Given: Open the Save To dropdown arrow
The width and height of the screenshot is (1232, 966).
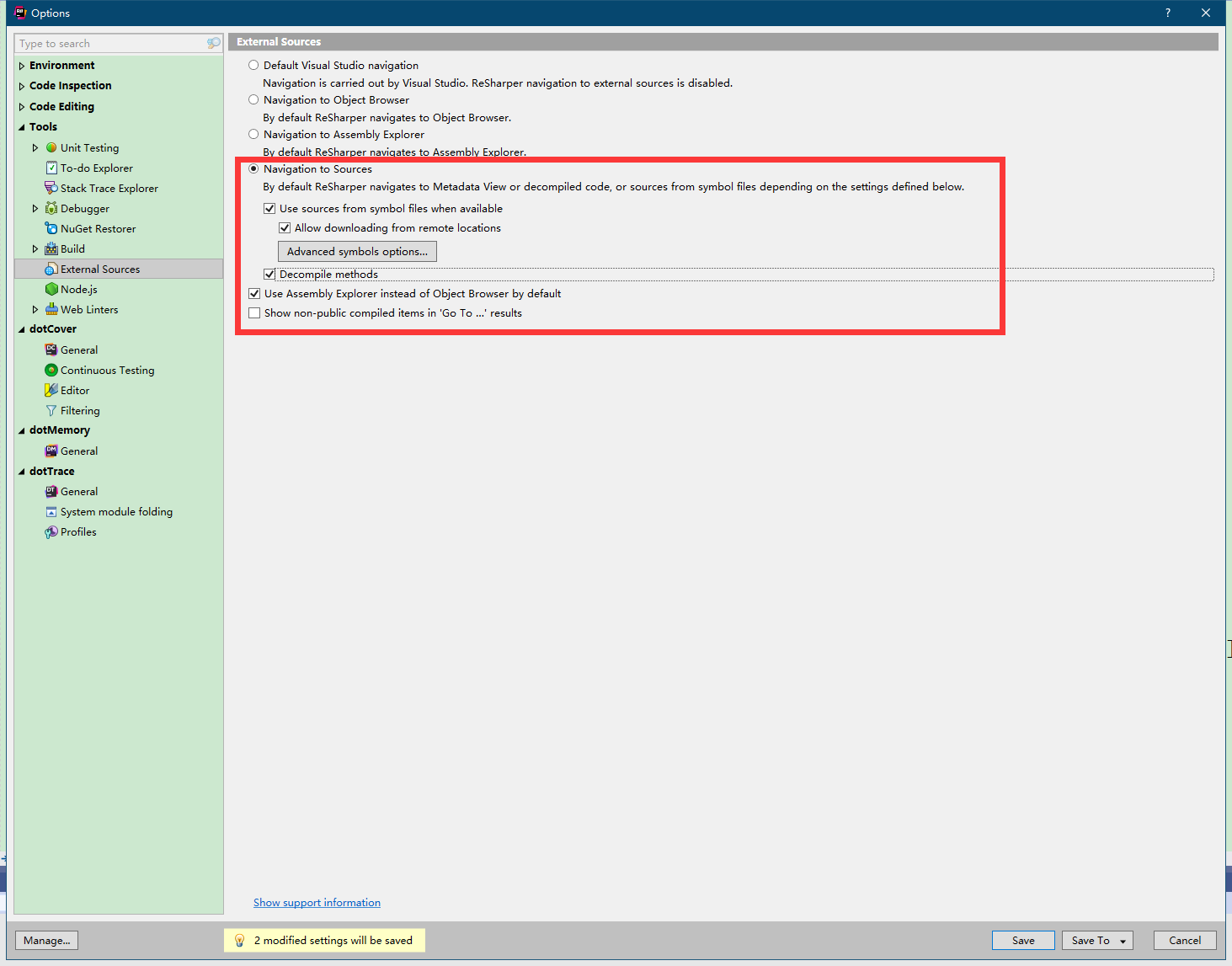Looking at the screenshot, I should [1123, 941].
